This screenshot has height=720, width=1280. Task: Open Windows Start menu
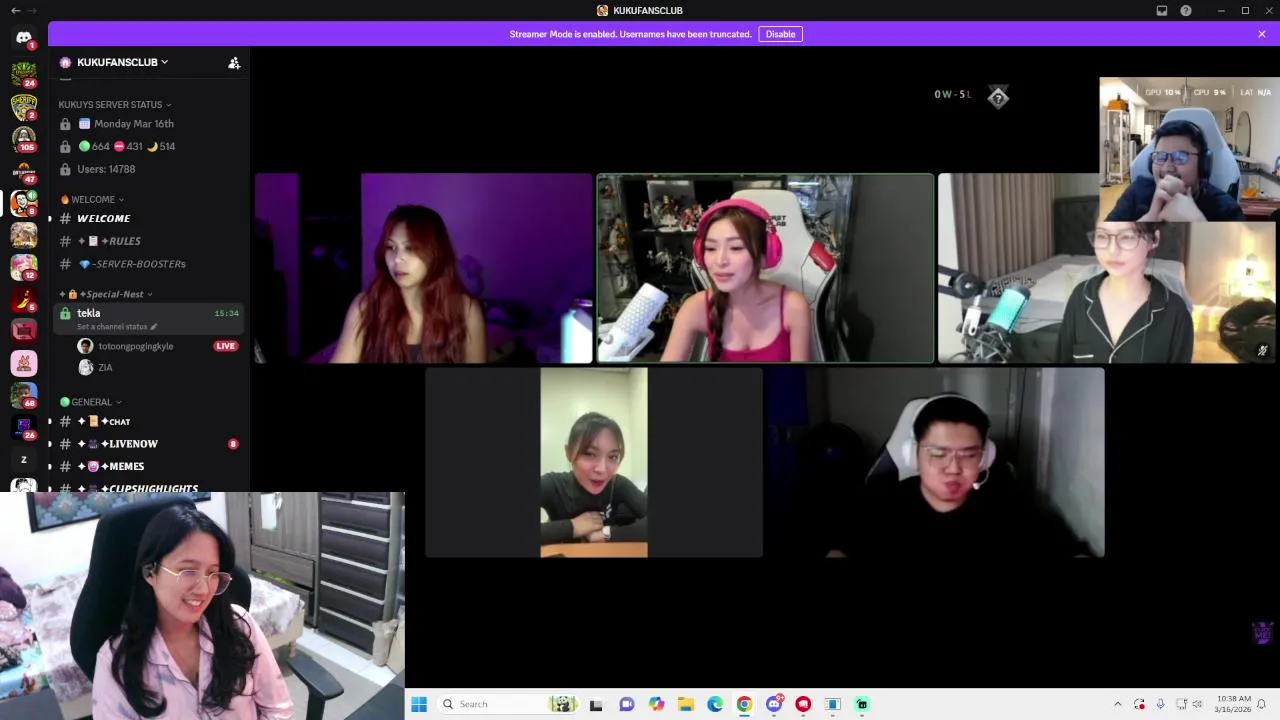tap(419, 704)
